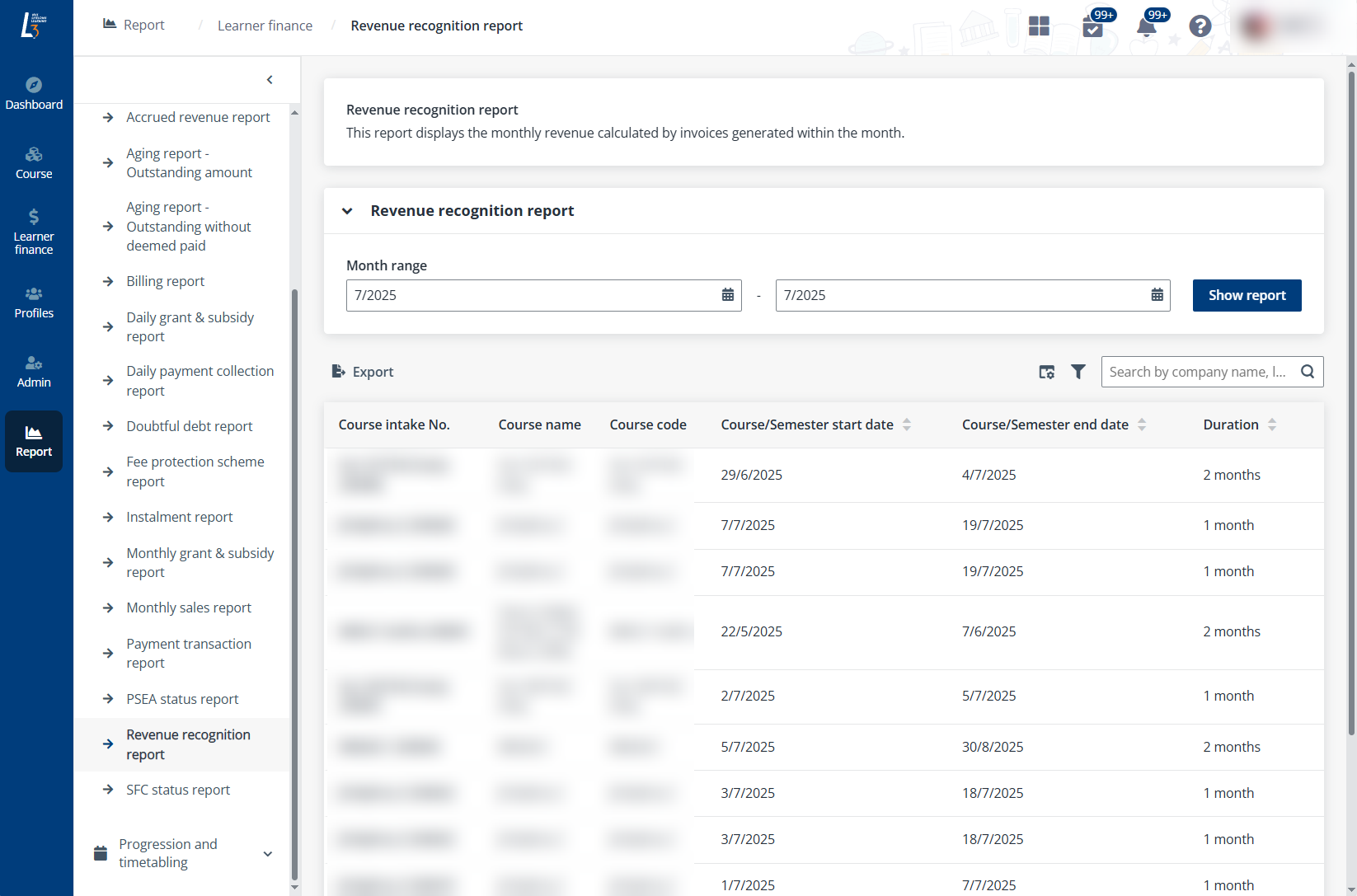Open the apps grid icon in top bar

[1039, 26]
